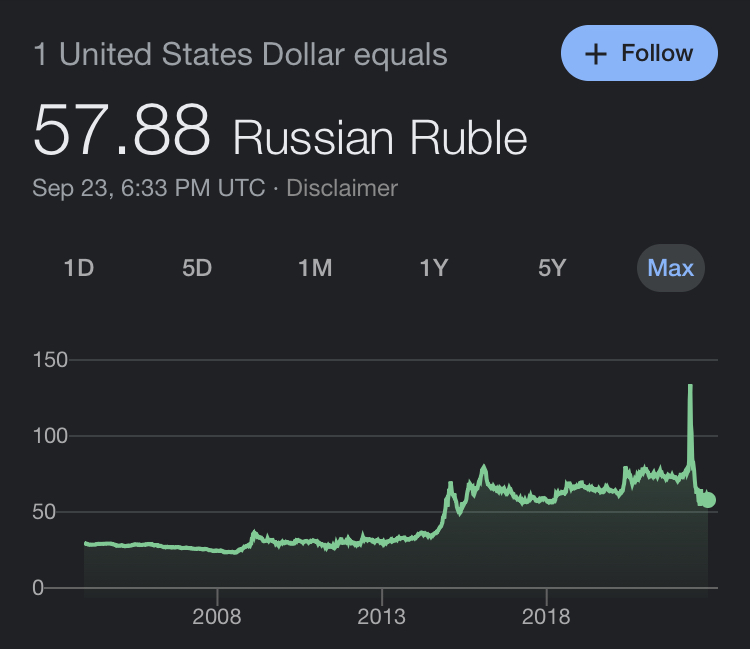Switch chart to 5D range
This screenshot has width=750, height=649.
tap(197, 268)
